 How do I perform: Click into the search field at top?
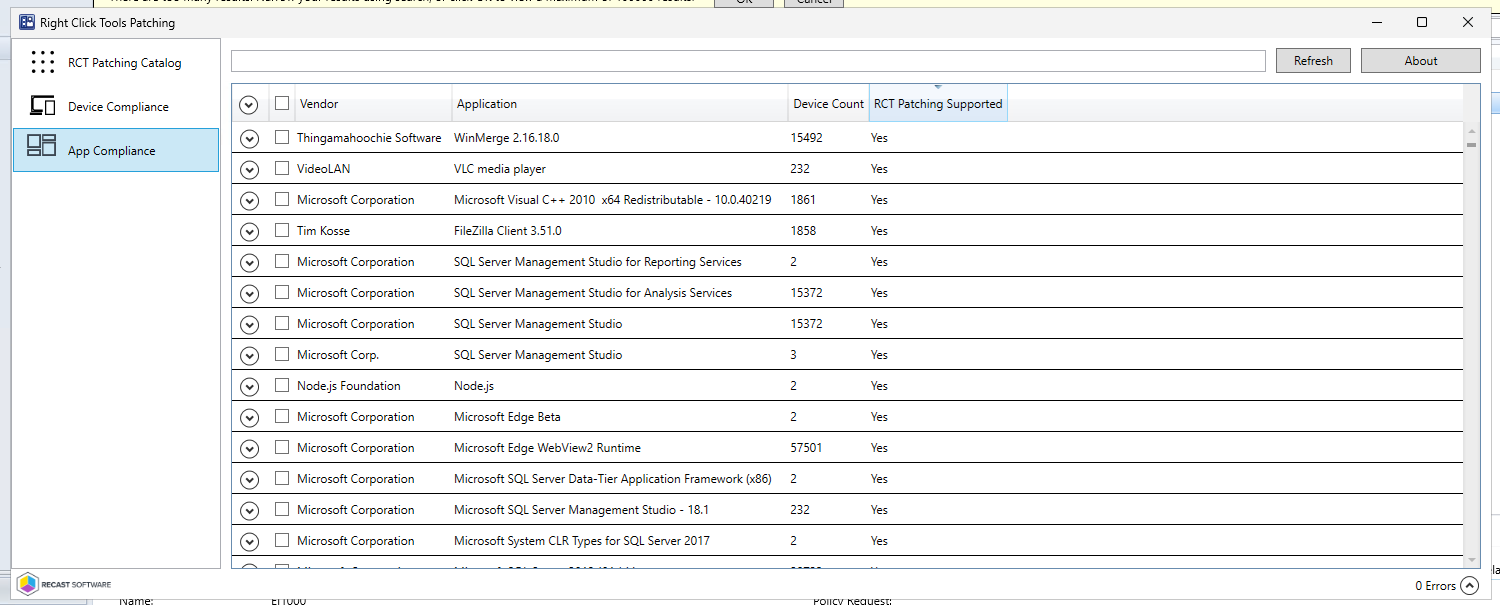point(747,61)
